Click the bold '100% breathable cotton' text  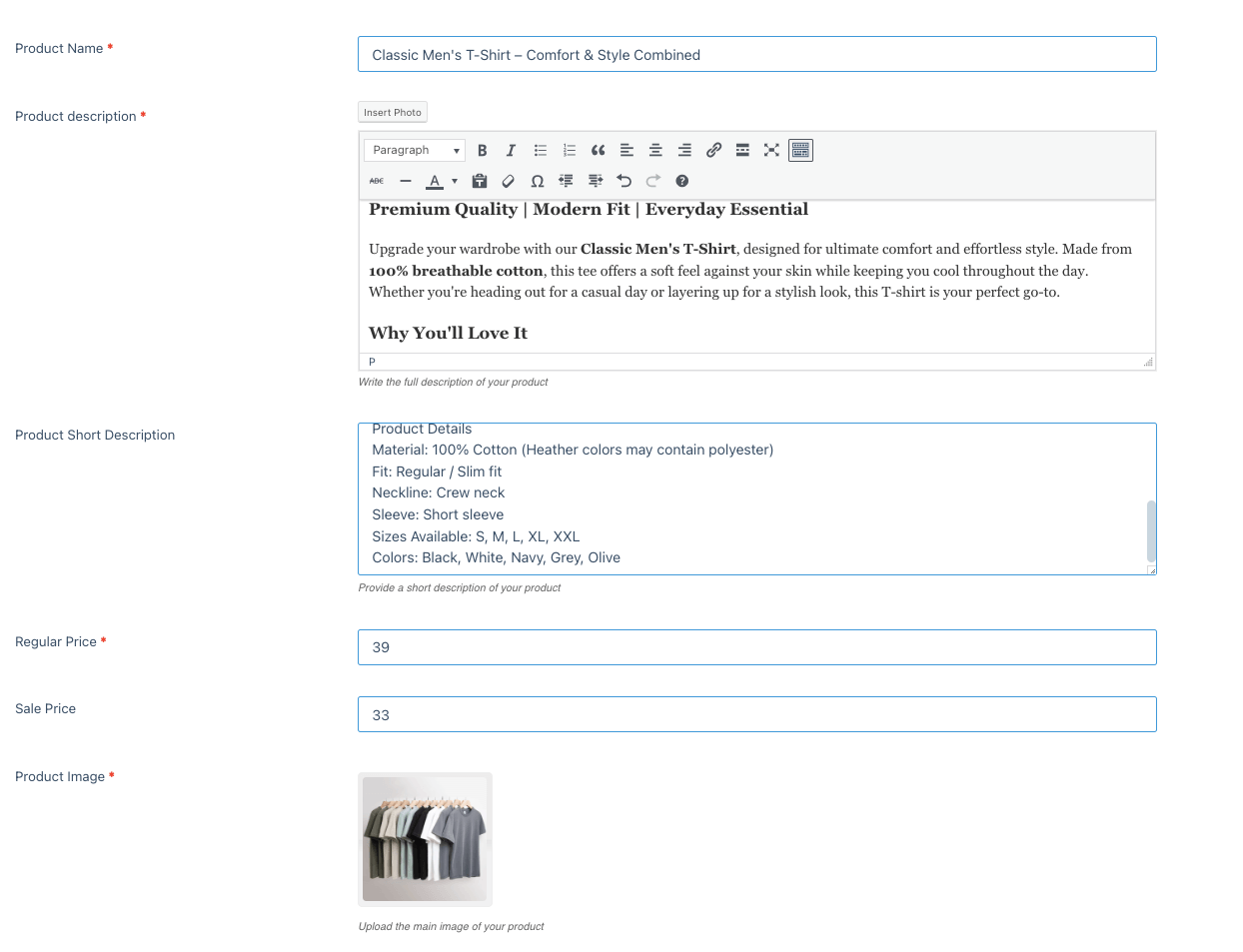(x=456, y=271)
